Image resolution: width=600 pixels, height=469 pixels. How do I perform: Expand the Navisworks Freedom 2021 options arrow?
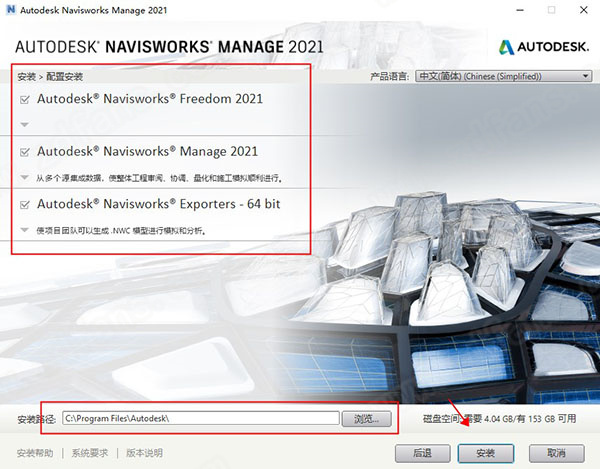24,124
